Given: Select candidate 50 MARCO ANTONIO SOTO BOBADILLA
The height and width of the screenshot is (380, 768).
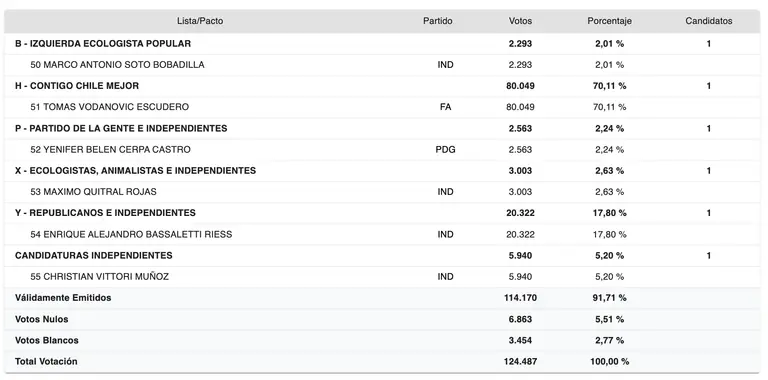Looking at the screenshot, I should point(118,65).
